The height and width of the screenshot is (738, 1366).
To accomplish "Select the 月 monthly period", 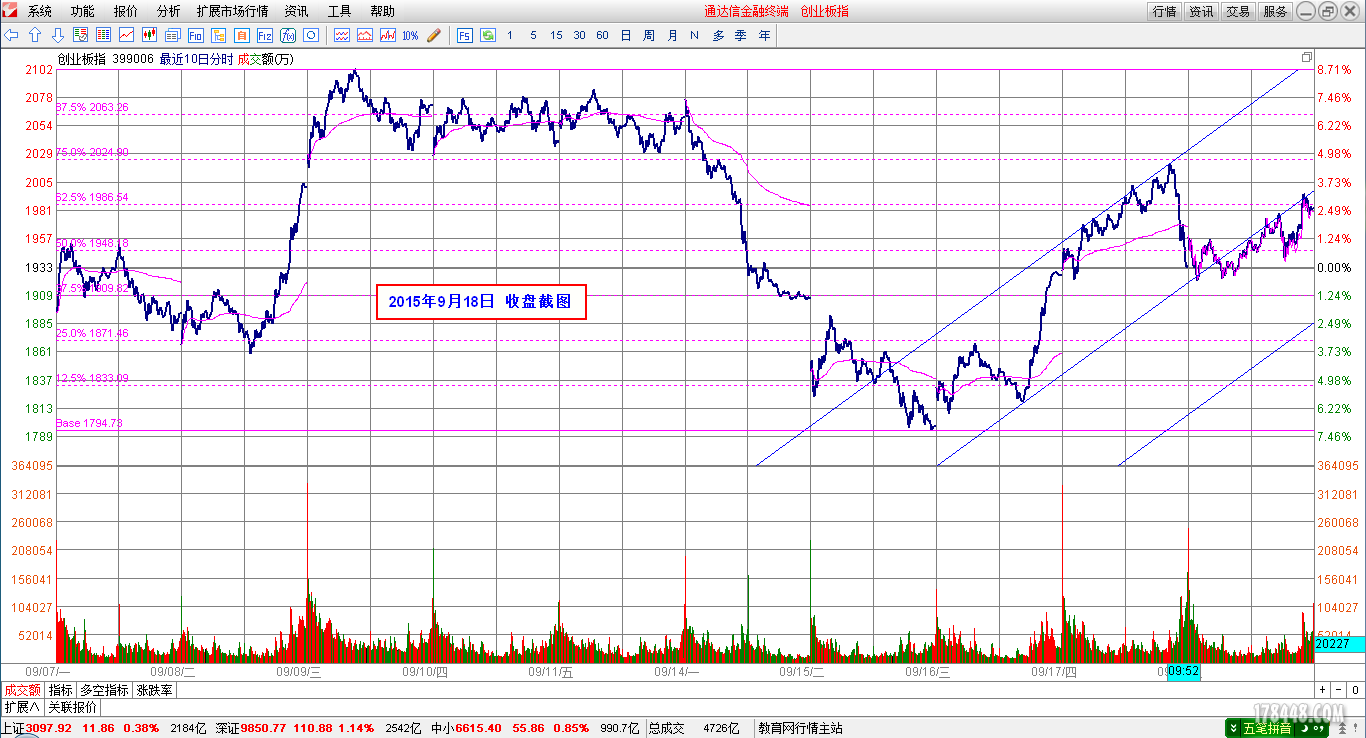I will (x=672, y=35).
